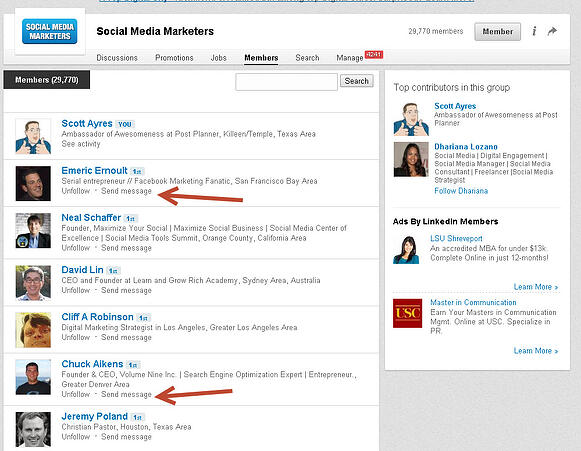Click the YOU badge beside Scott Ayres
Screen dimensions: 581x451
click(x=125, y=124)
